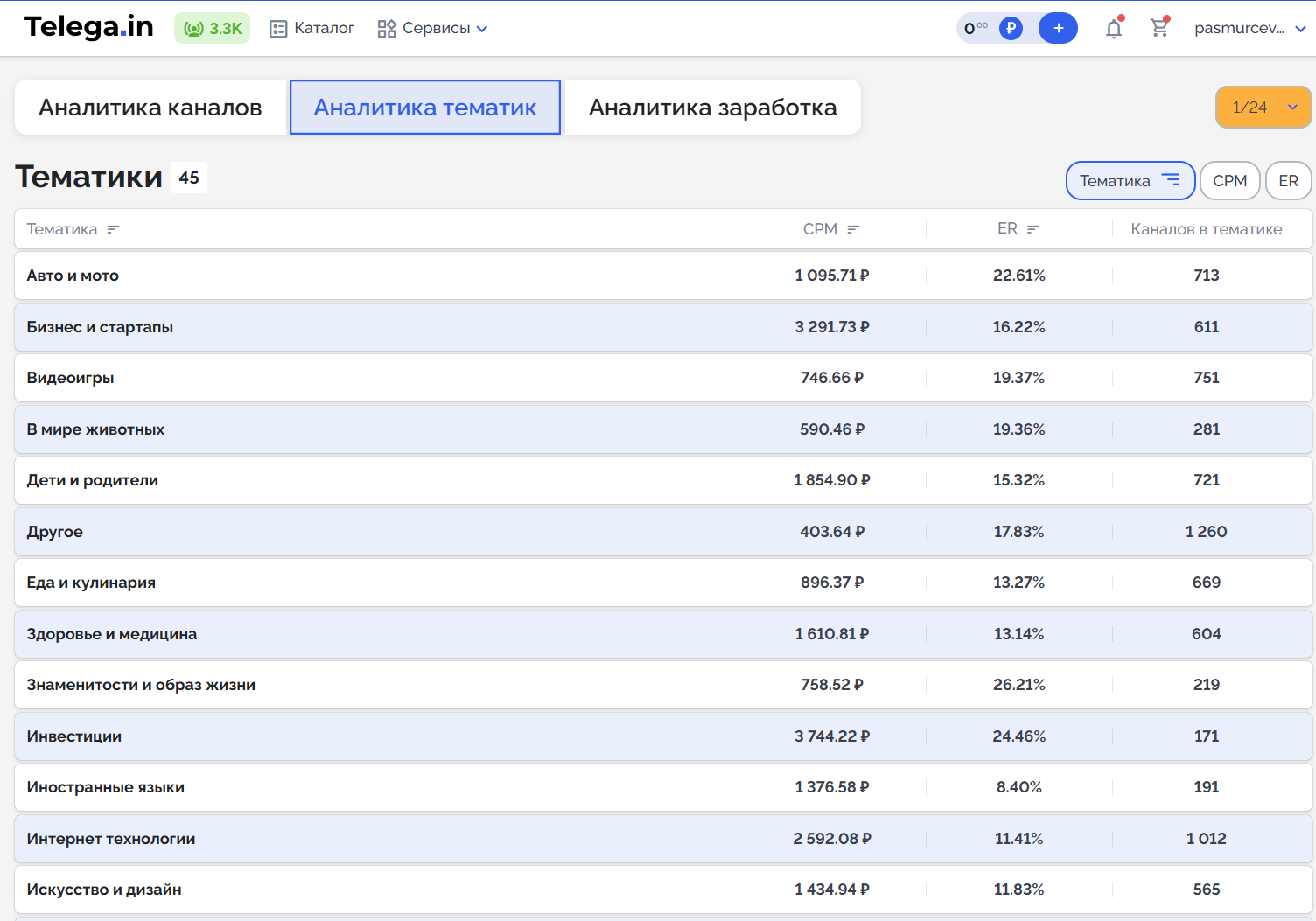1316x921 pixels.
Task: Select the Бизнес и стартапы row
Action: click(x=100, y=327)
